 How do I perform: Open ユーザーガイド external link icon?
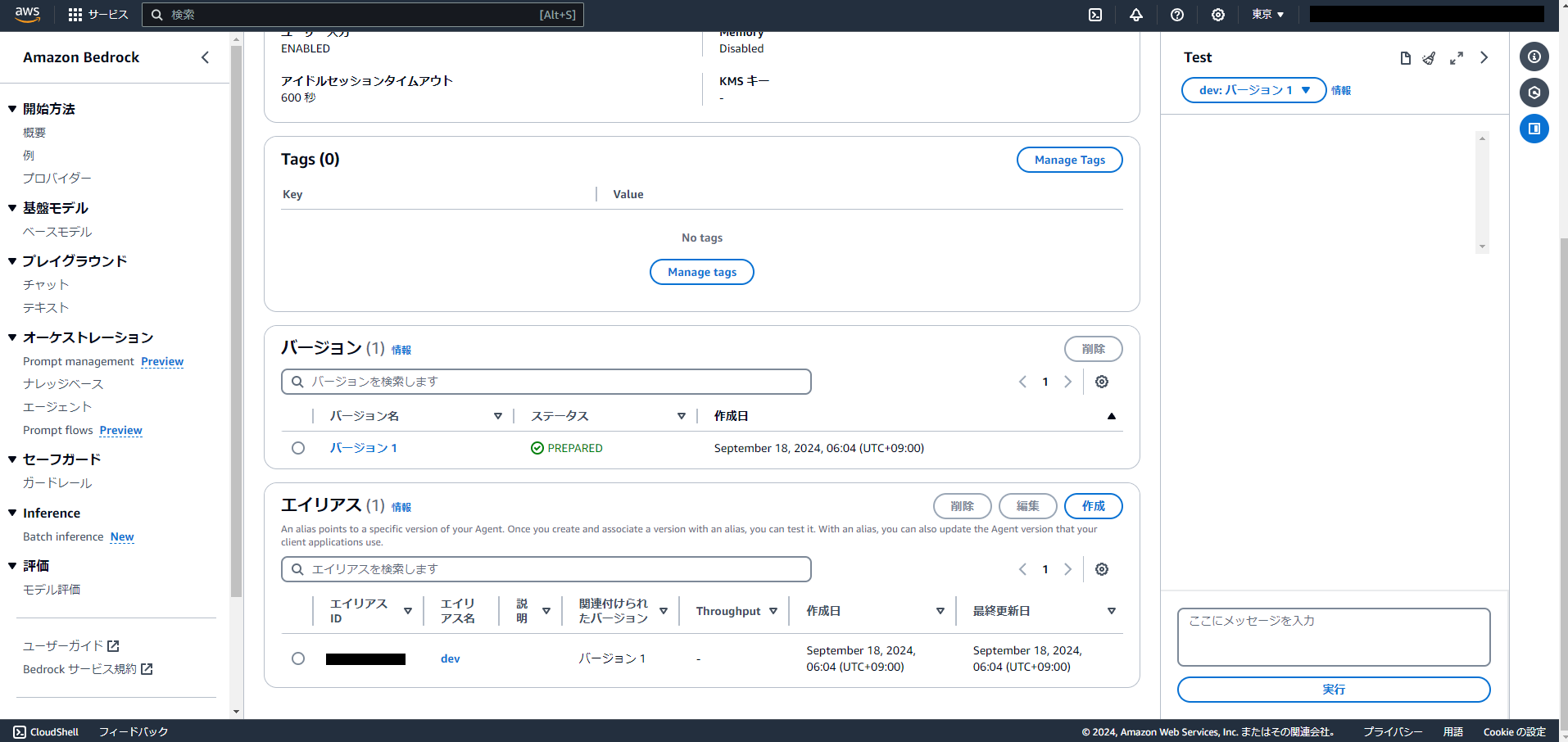(113, 646)
